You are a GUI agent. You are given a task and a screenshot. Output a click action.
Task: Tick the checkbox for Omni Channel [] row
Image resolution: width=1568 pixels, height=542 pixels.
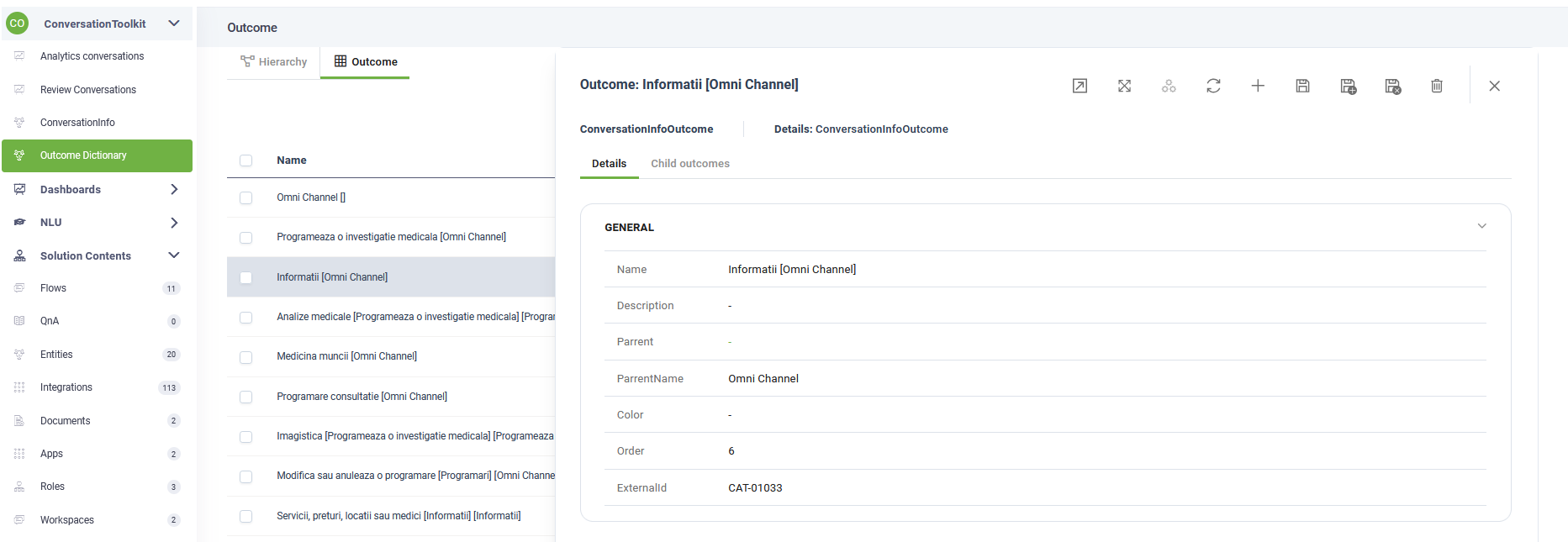[x=245, y=198]
